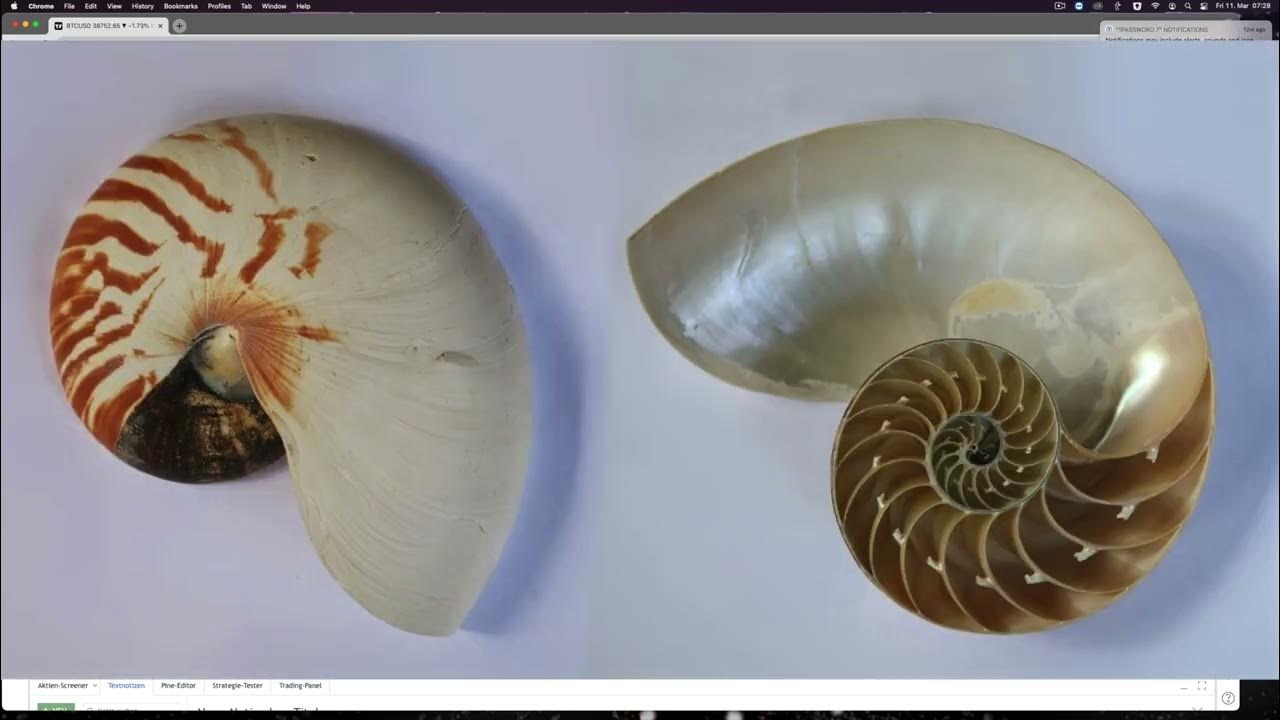Image resolution: width=1280 pixels, height=720 pixels.
Task: Minimize the bottom panel
Action: click(1183, 687)
